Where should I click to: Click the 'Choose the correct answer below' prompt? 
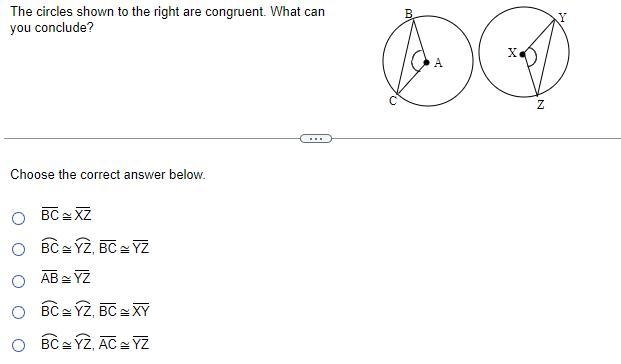(108, 175)
